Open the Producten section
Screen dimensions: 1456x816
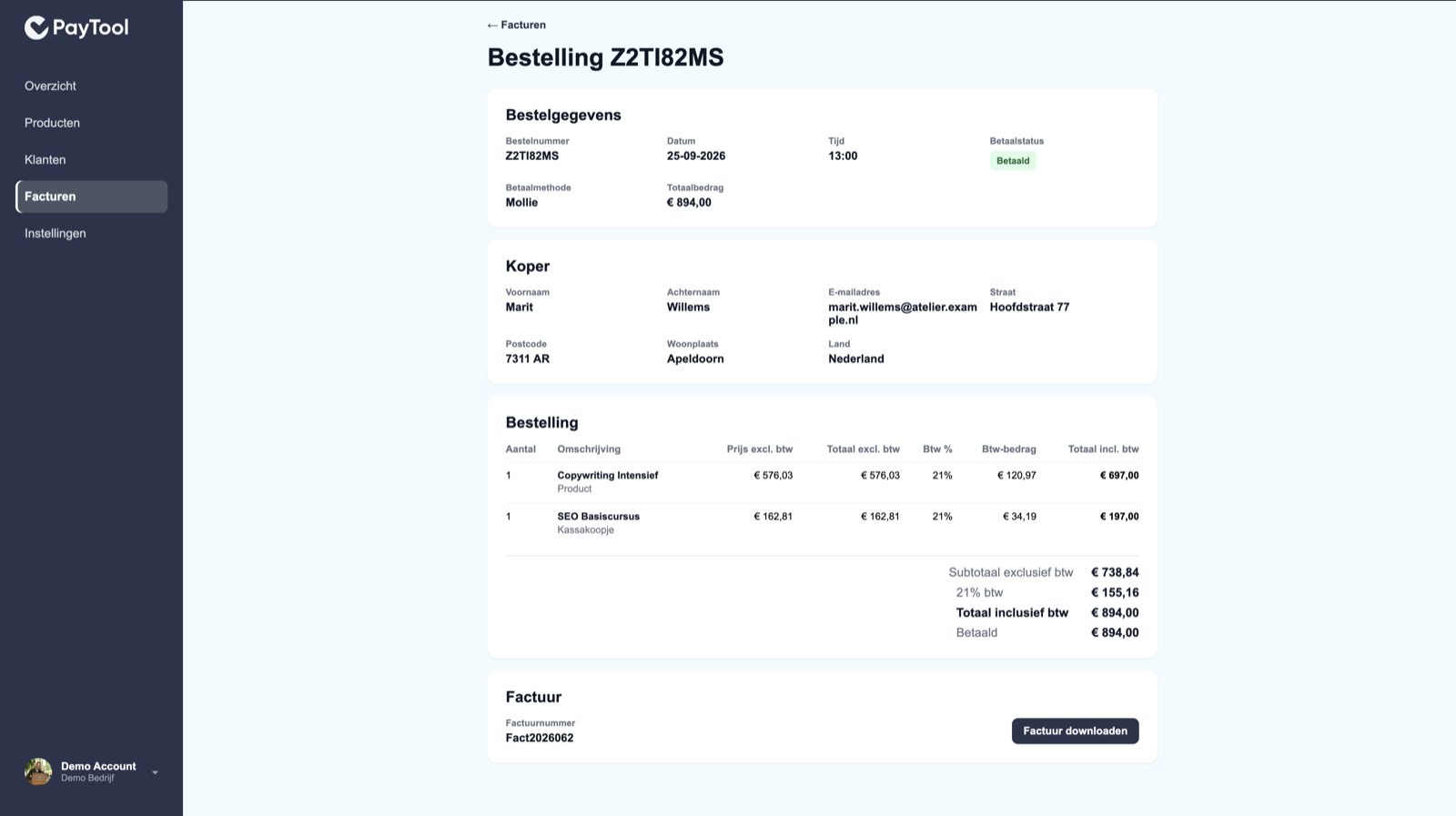coord(52,123)
